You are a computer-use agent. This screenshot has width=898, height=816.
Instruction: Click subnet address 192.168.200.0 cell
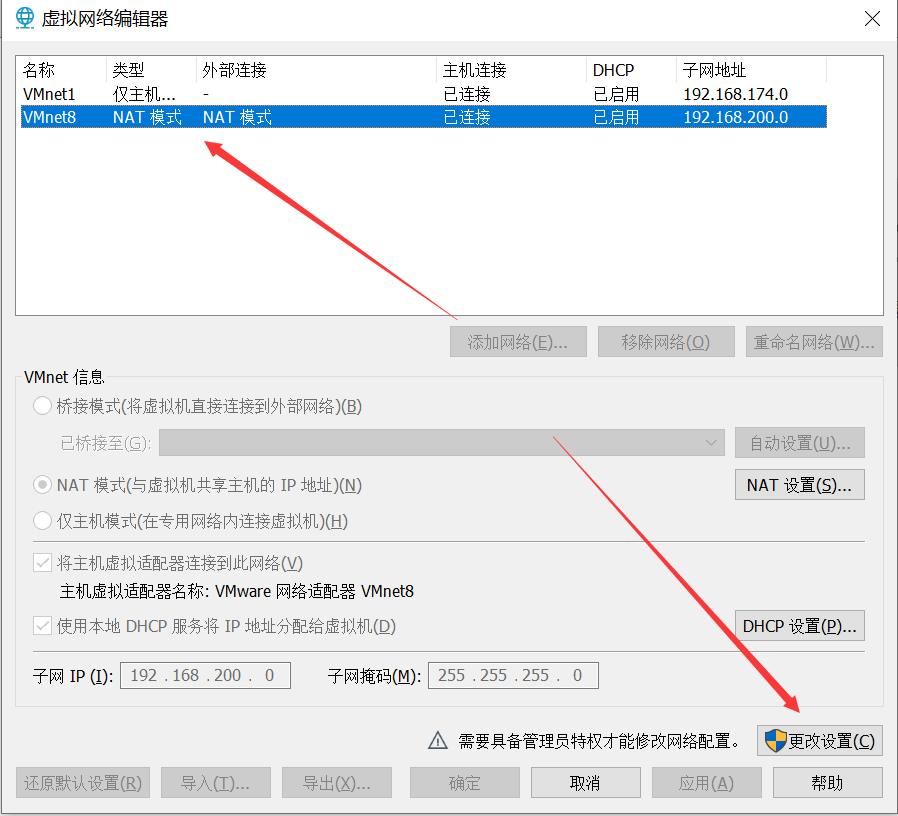pos(735,117)
